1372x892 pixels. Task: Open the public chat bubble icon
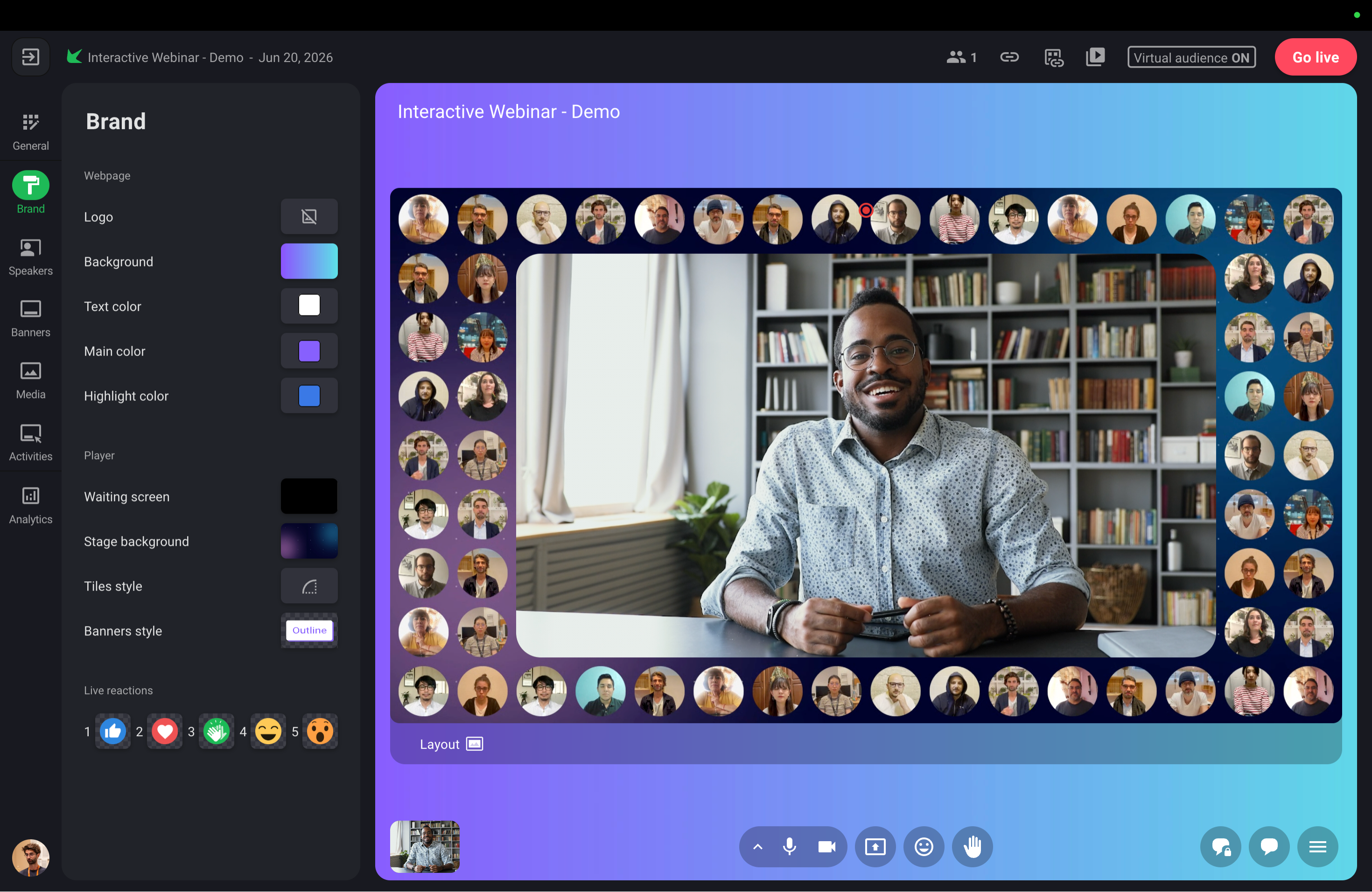click(x=1269, y=846)
